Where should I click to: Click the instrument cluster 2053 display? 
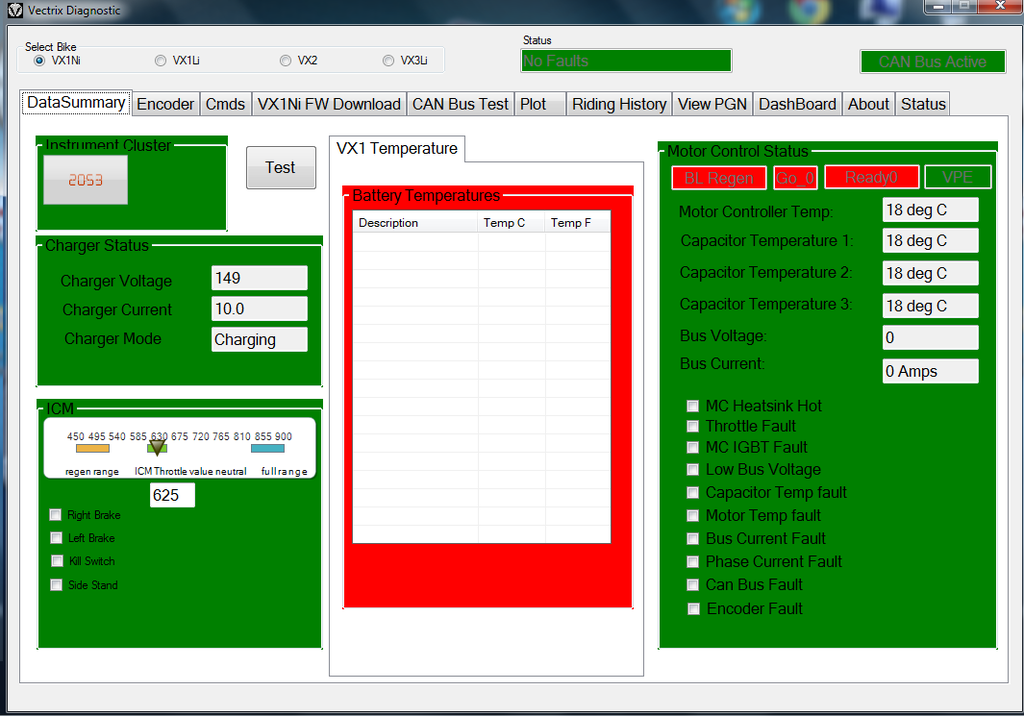(x=86, y=180)
